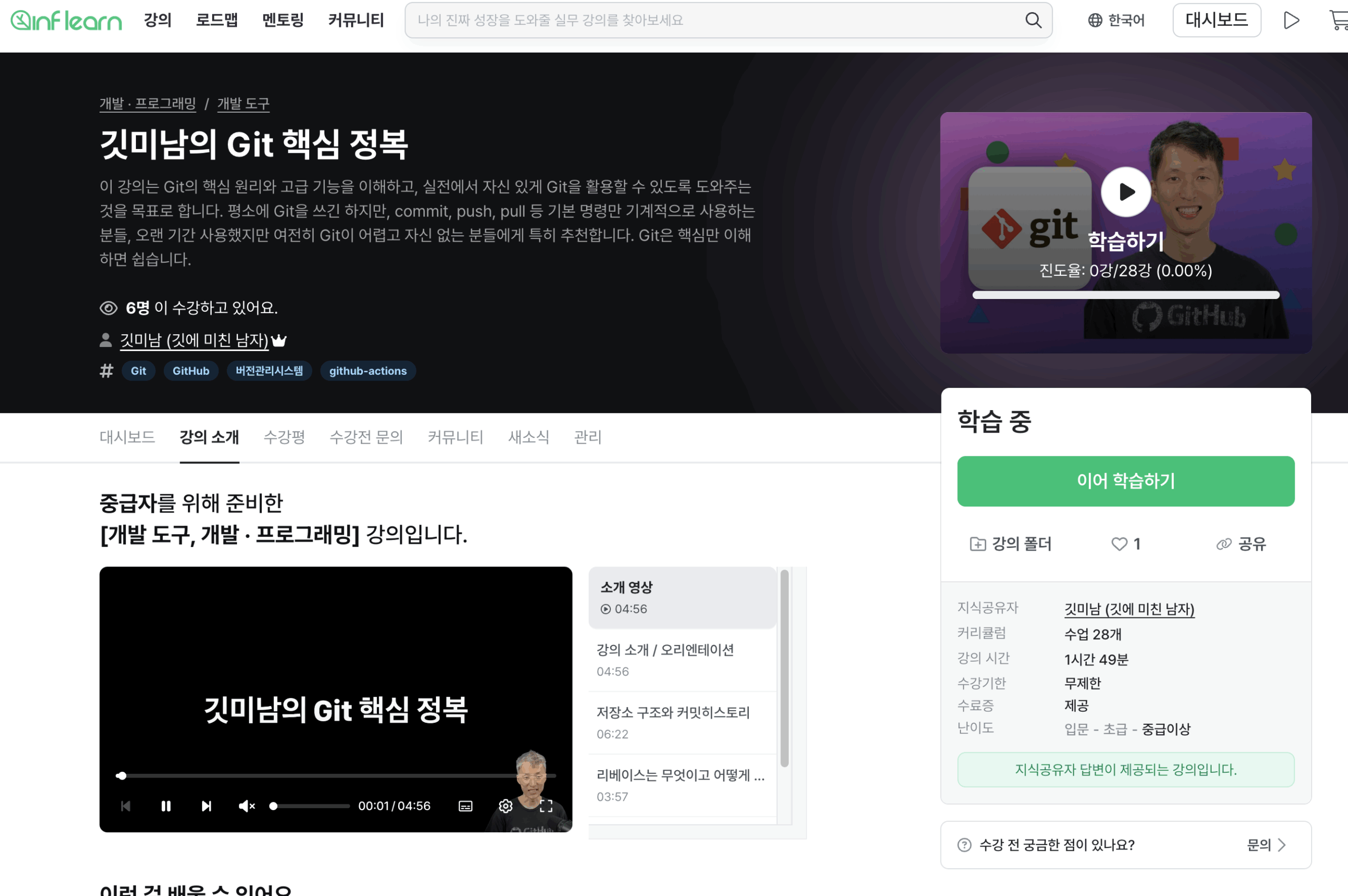1348x896 pixels.
Task: Skip to previous video track
Action: 126,805
